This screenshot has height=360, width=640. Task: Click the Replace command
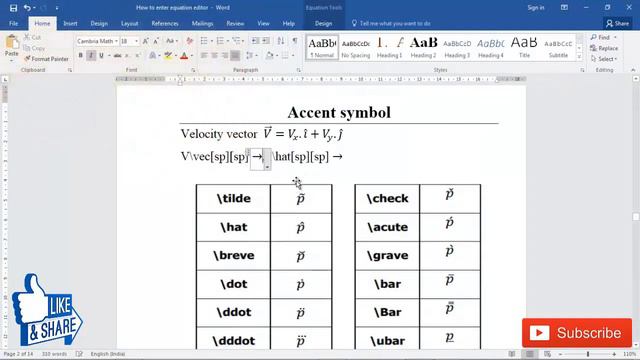[x=604, y=48]
